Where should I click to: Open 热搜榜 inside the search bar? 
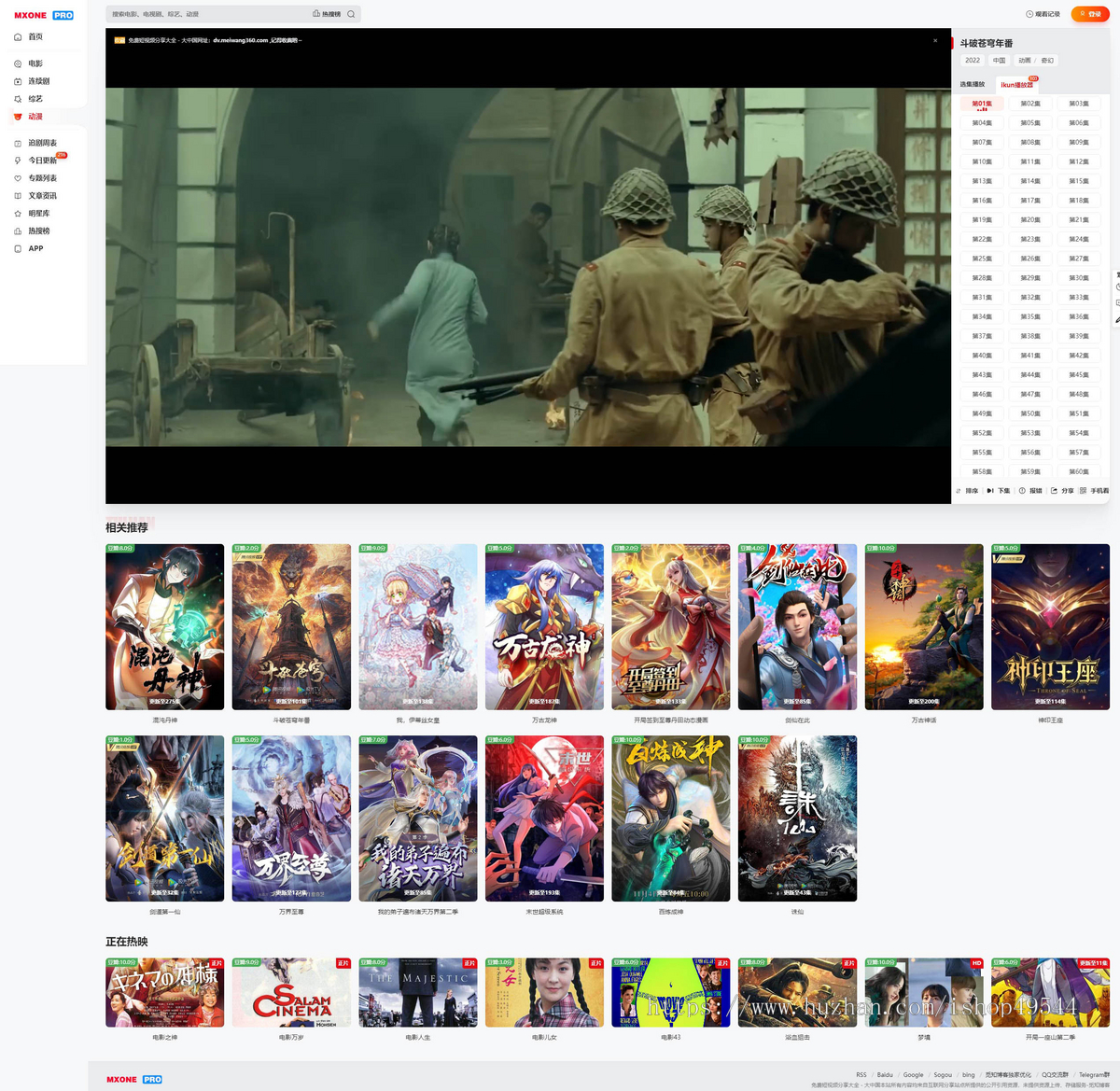point(327,14)
